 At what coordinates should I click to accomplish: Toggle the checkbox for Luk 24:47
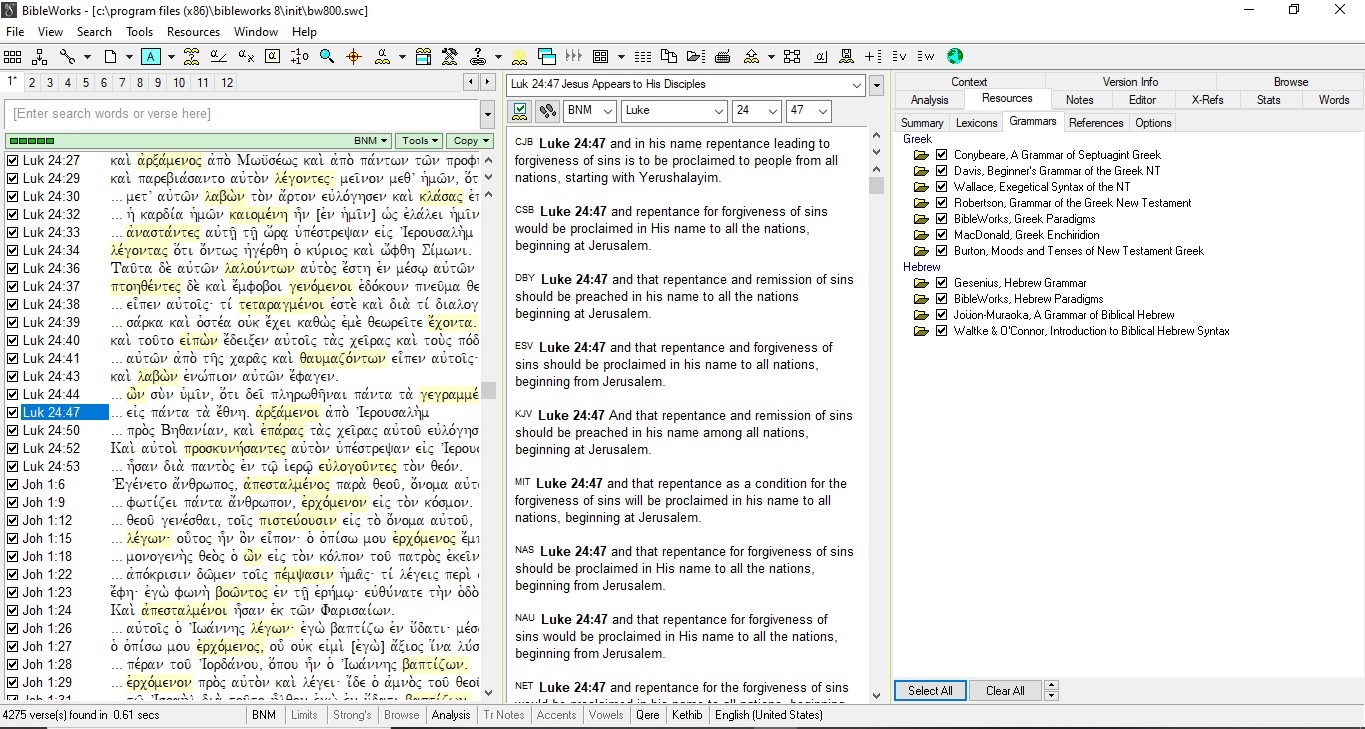click(x=12, y=412)
